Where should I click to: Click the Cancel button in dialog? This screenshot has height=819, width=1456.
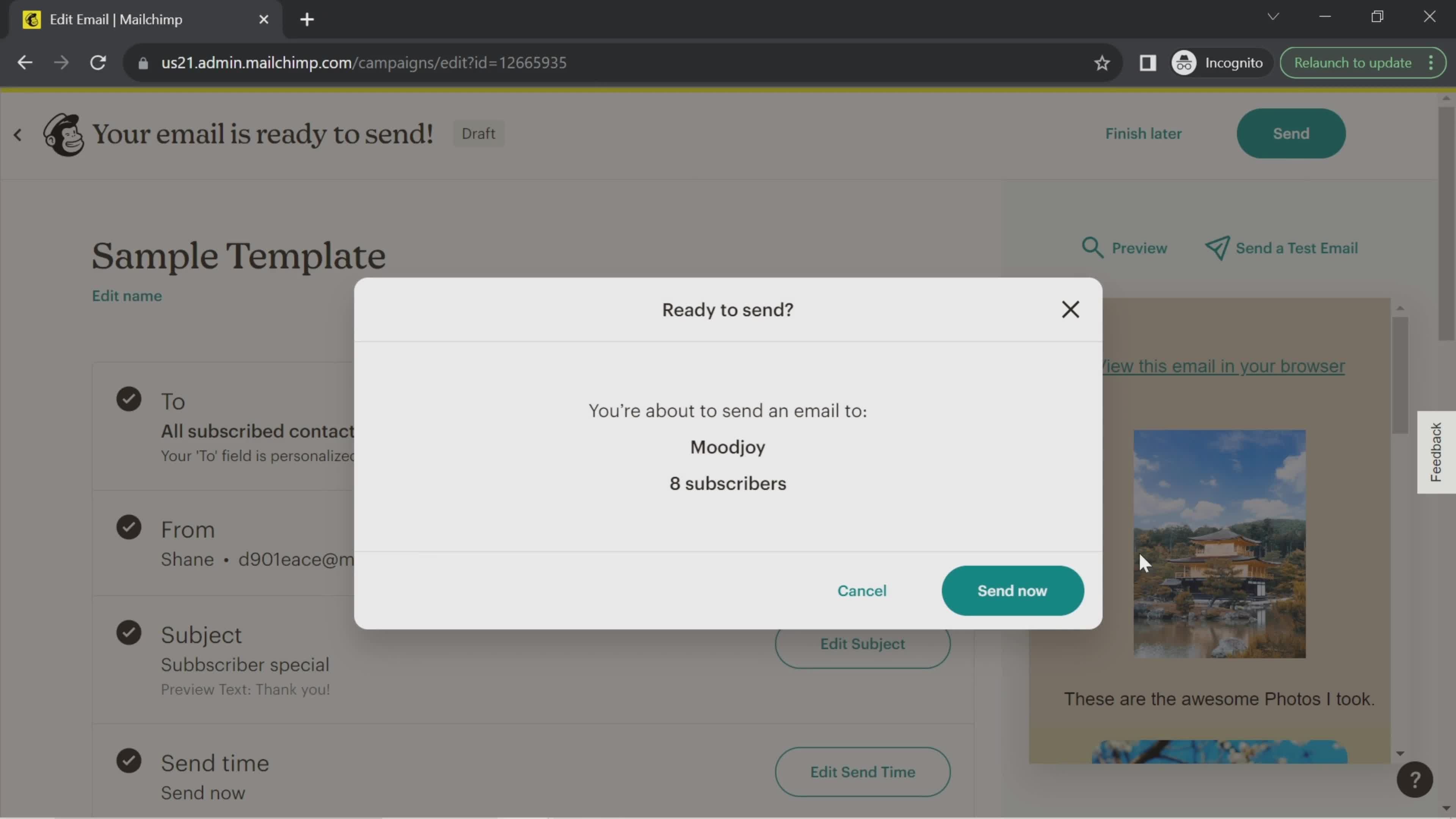(862, 590)
